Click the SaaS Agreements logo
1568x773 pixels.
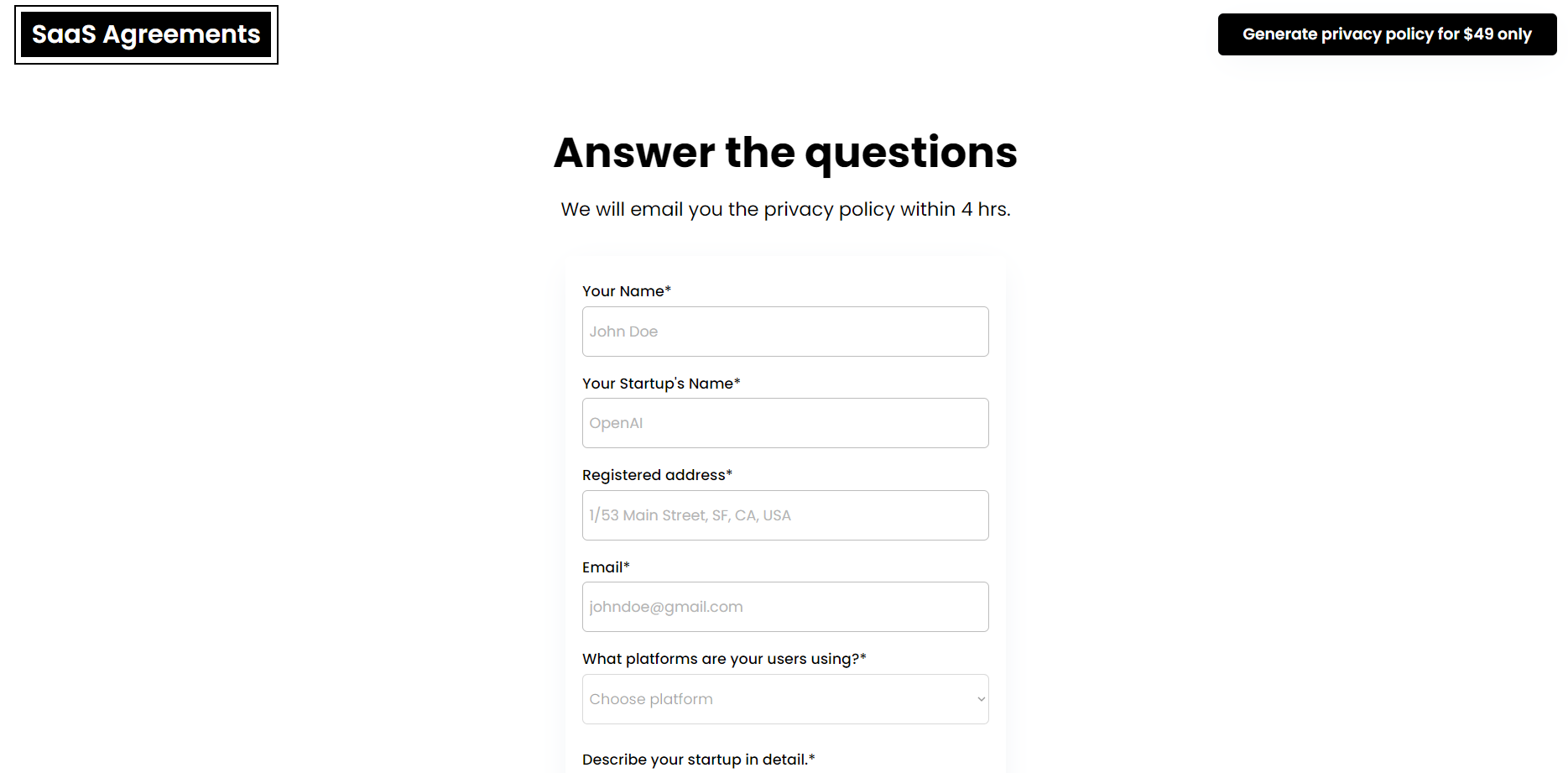[146, 34]
